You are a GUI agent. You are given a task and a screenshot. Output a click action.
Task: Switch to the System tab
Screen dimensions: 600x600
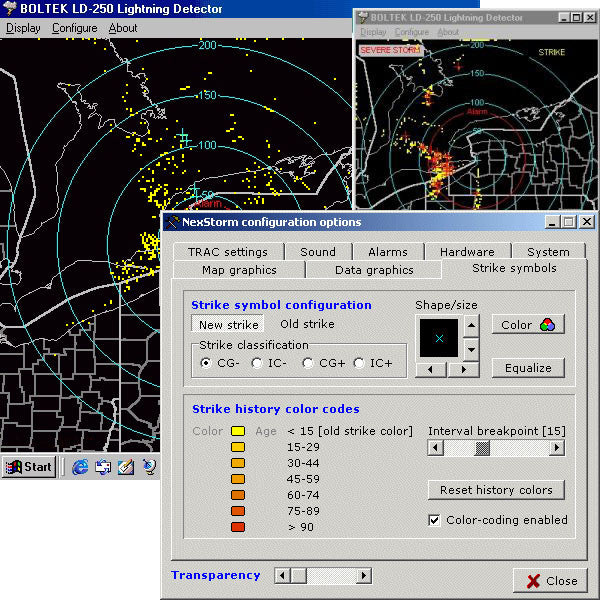point(548,252)
